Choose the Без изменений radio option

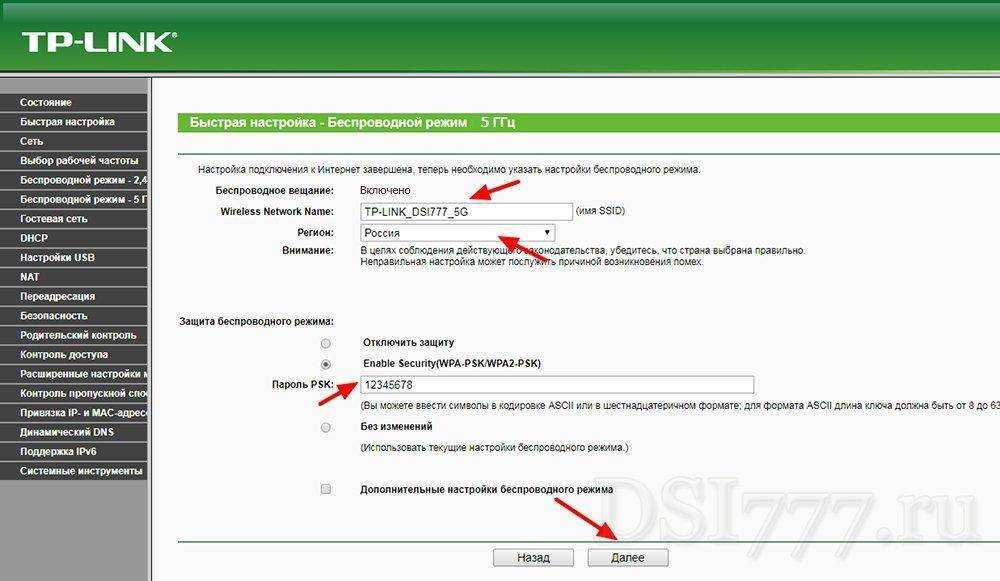point(326,427)
